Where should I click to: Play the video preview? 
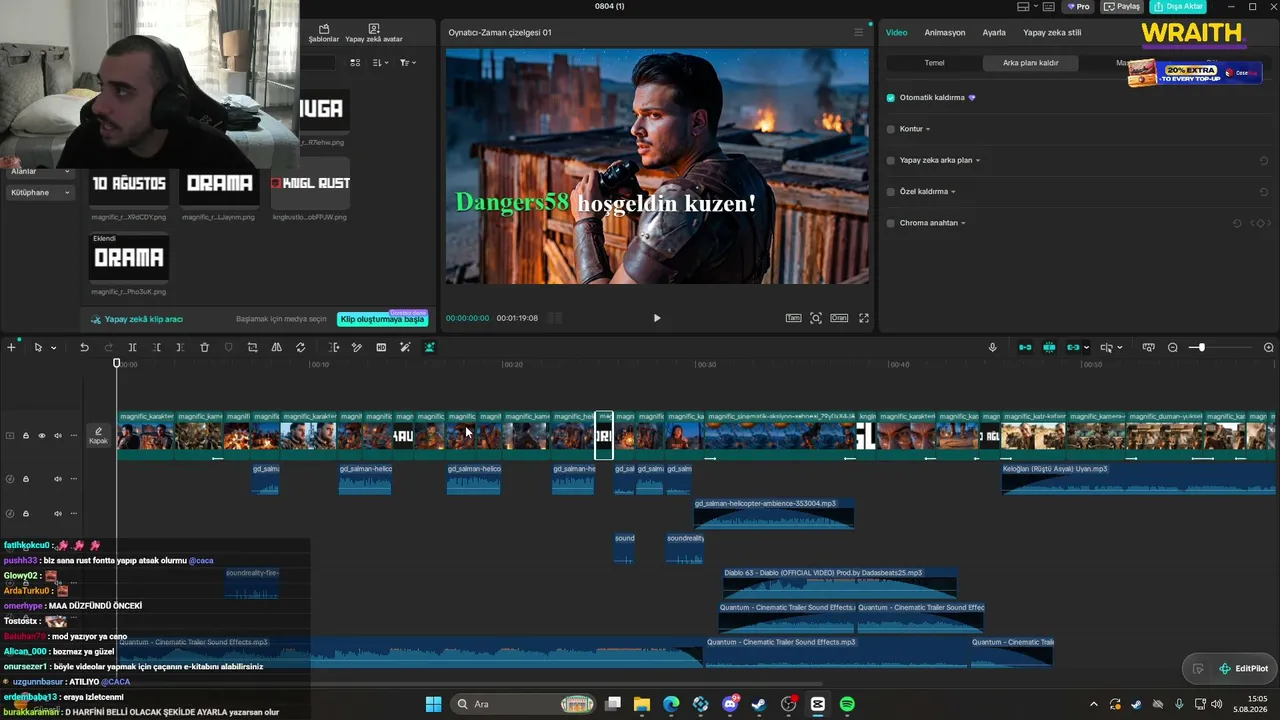pyautogui.click(x=657, y=318)
